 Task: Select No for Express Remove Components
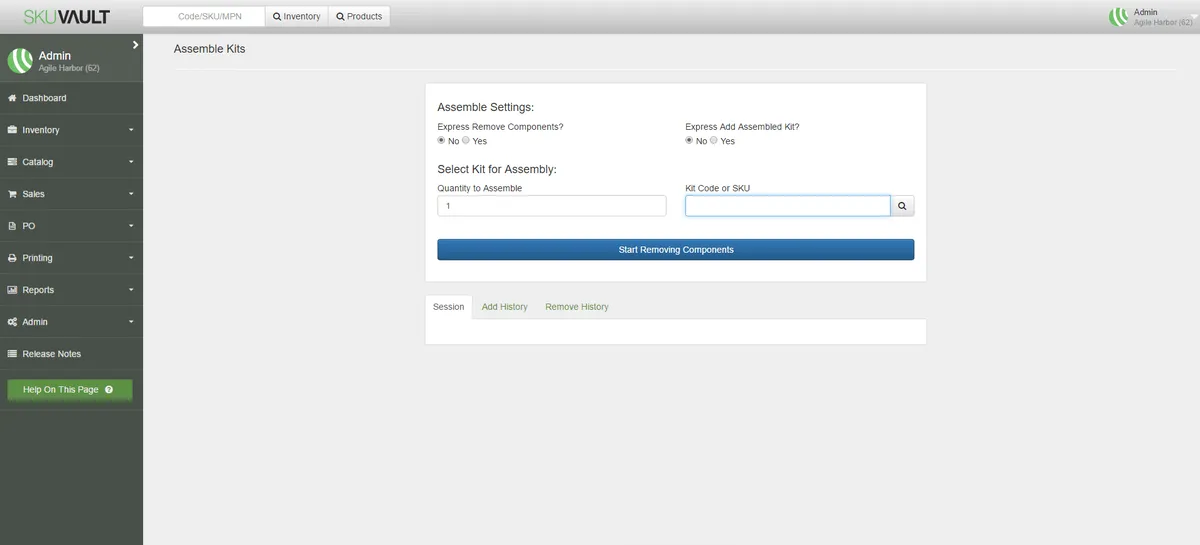pyautogui.click(x=442, y=141)
